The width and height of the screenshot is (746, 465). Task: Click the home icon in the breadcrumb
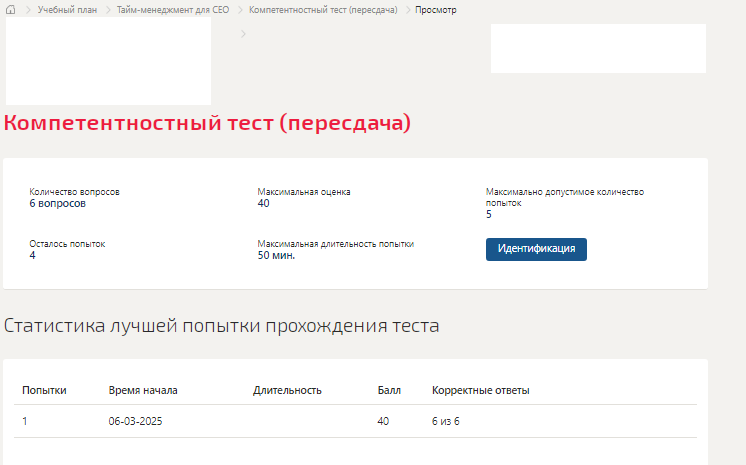coord(12,10)
